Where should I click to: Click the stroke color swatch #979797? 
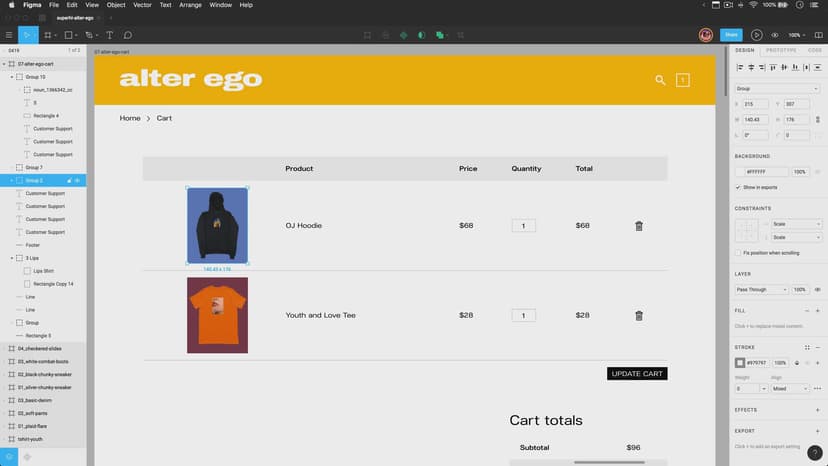point(740,362)
